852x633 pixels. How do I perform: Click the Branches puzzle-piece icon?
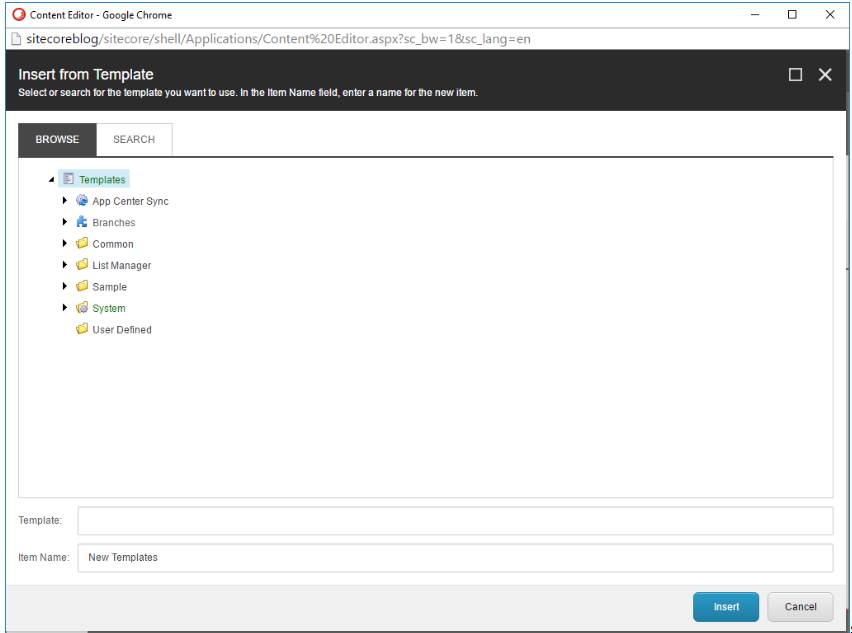82,222
